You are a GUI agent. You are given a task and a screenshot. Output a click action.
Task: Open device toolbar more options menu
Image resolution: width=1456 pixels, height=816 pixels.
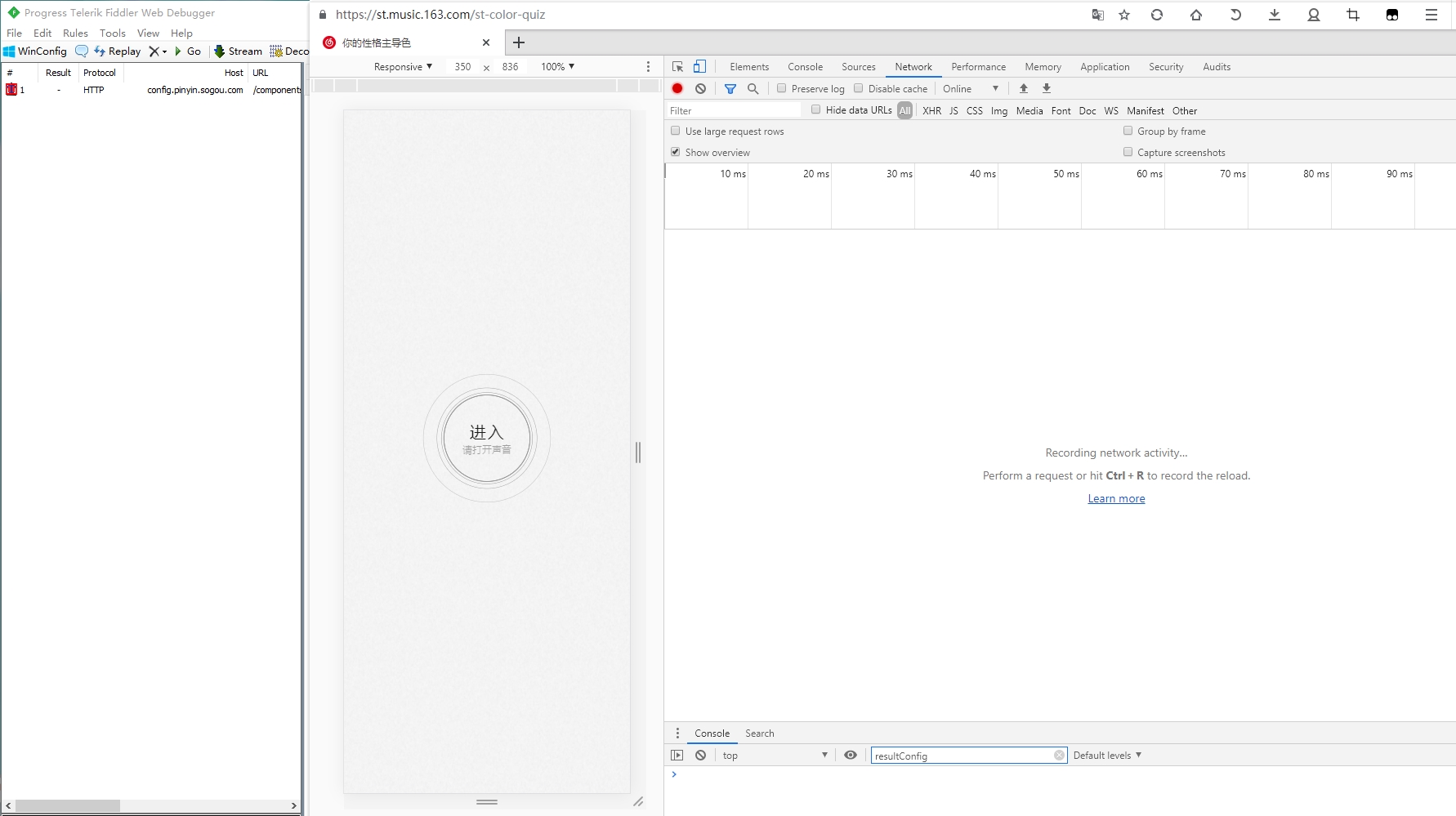point(649,67)
